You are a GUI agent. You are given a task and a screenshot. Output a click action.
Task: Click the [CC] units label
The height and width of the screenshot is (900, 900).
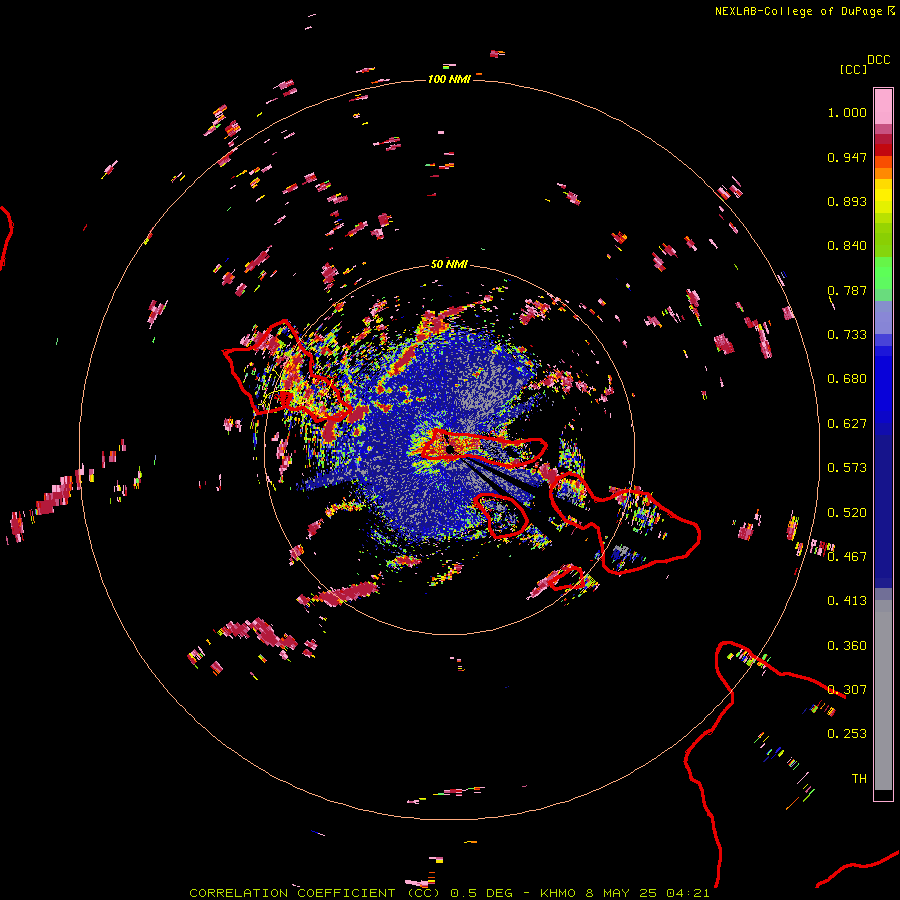pyautogui.click(x=853, y=69)
